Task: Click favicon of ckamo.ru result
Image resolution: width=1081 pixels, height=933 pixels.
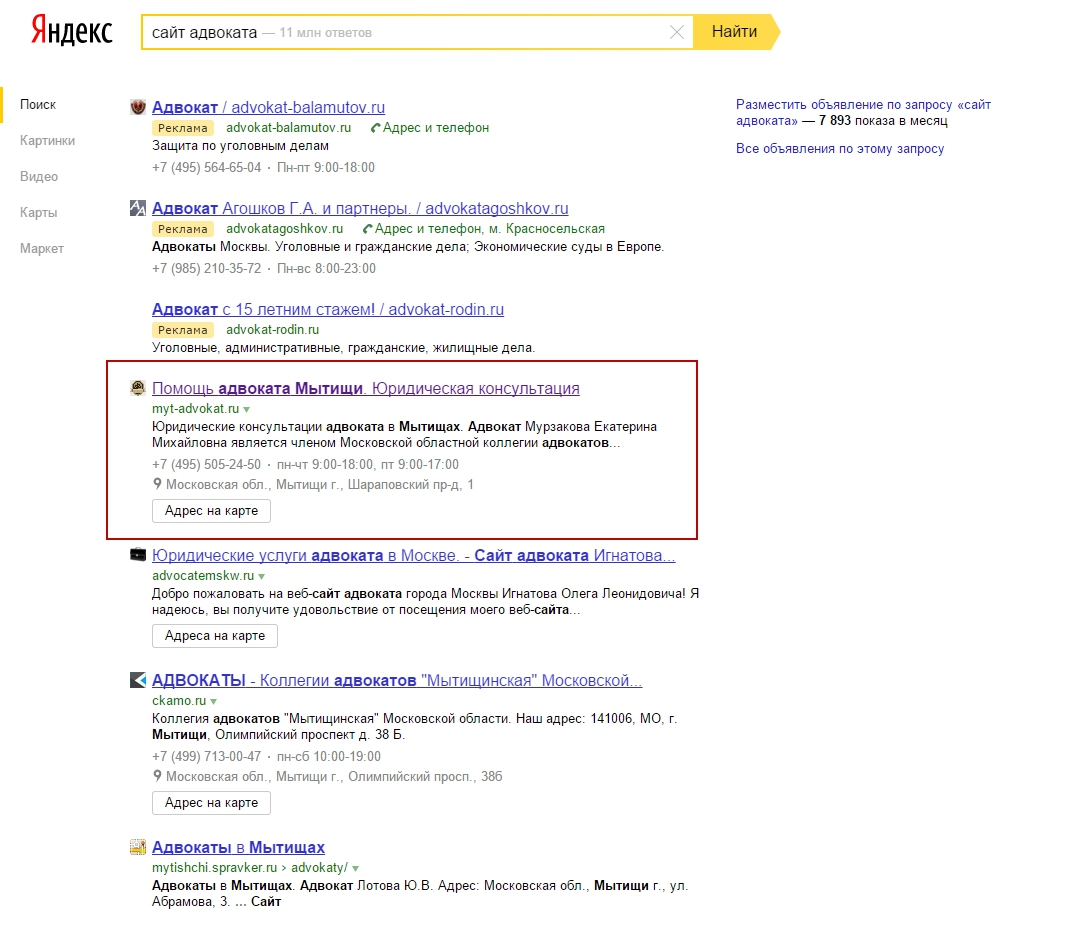Action: [x=138, y=680]
